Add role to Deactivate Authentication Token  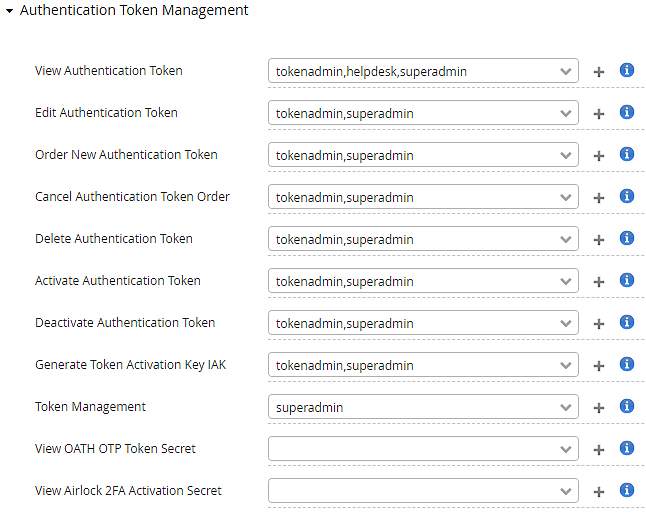[599, 324]
